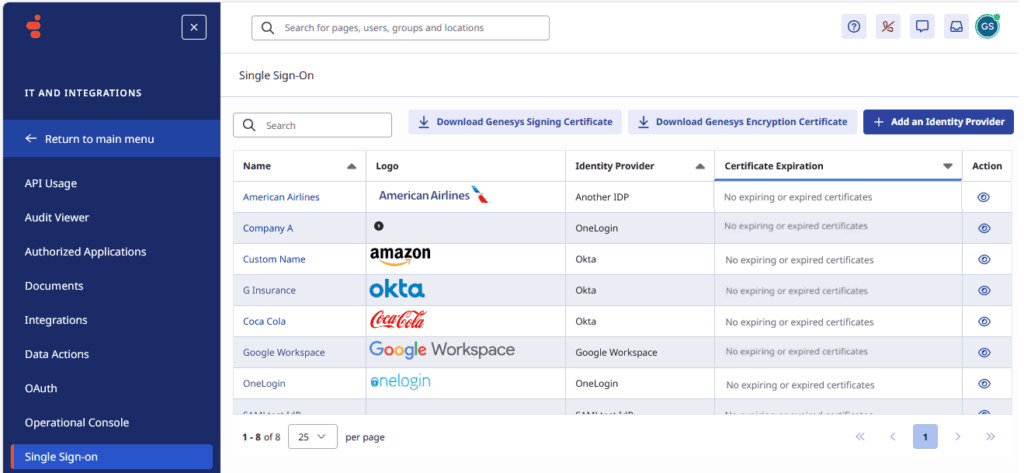Click the Action column header

(x=987, y=166)
